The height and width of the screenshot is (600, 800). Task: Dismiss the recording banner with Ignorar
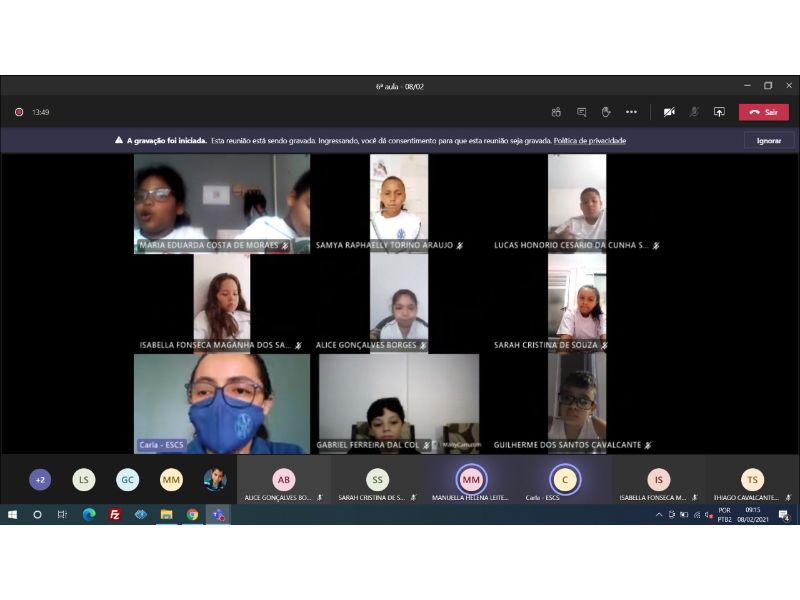pos(769,141)
